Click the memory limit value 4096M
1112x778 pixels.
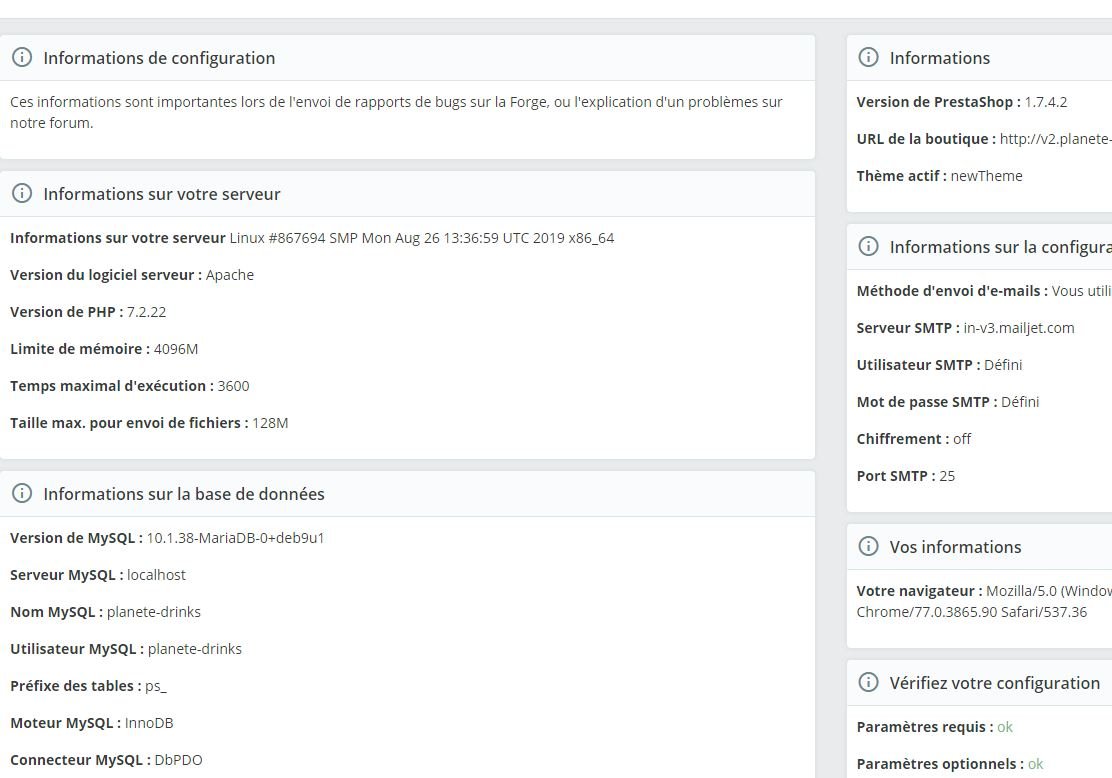coord(176,349)
